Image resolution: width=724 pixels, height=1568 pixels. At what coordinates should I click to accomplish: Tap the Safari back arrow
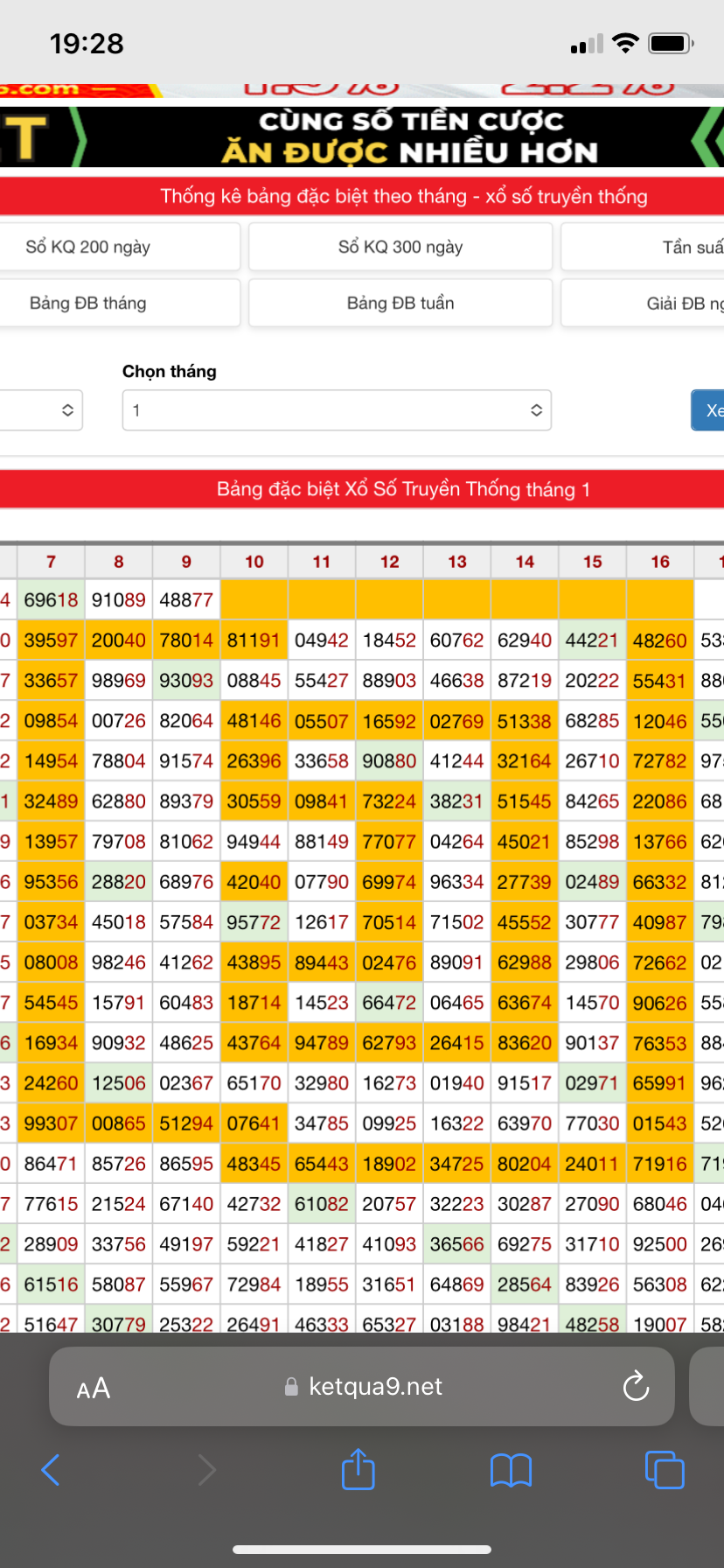tap(51, 1469)
